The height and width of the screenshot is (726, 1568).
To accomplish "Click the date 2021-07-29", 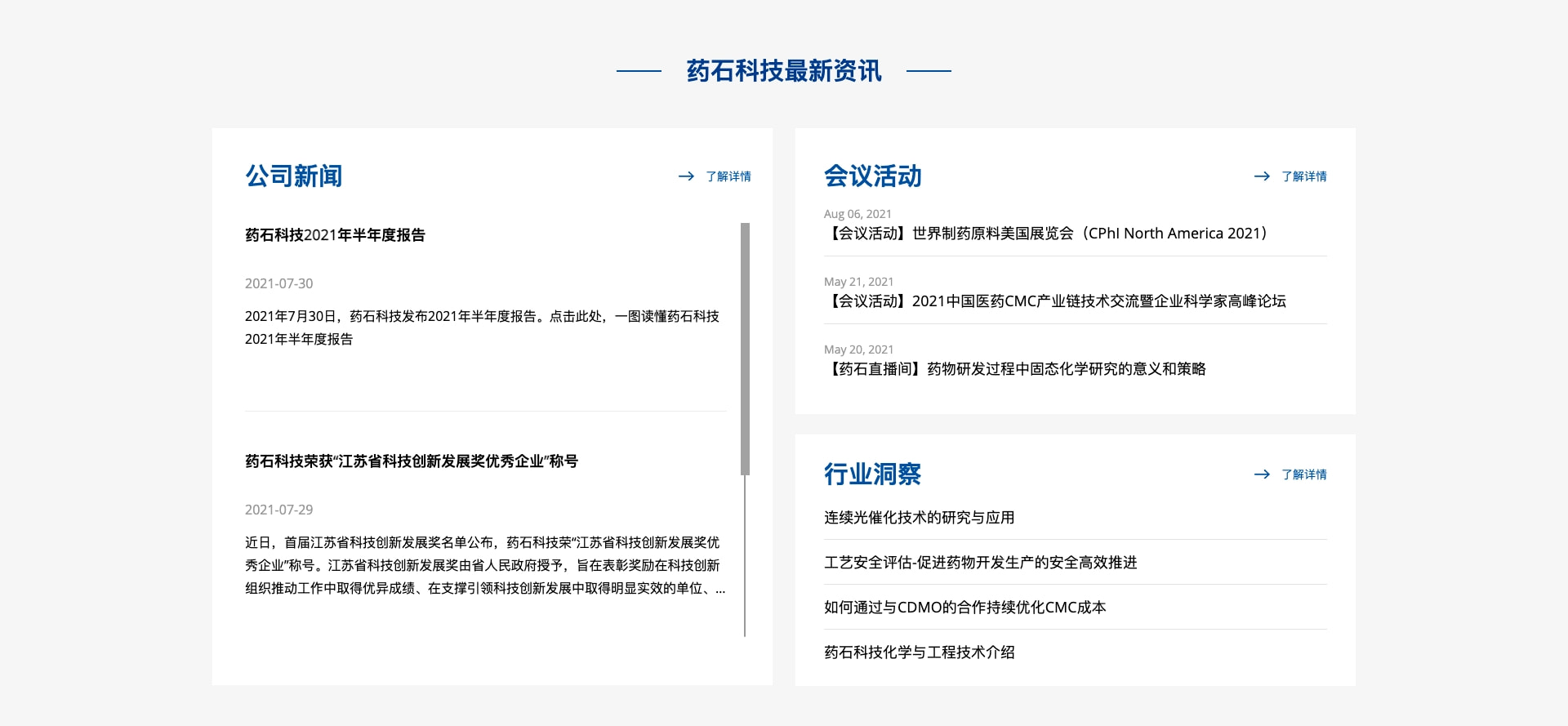I will coord(279,510).
